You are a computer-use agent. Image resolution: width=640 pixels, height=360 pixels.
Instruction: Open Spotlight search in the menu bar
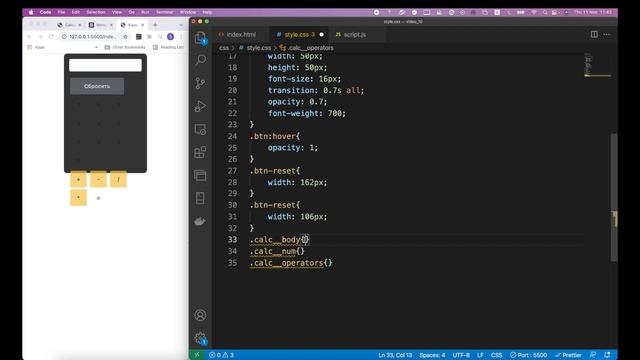(x=545, y=12)
